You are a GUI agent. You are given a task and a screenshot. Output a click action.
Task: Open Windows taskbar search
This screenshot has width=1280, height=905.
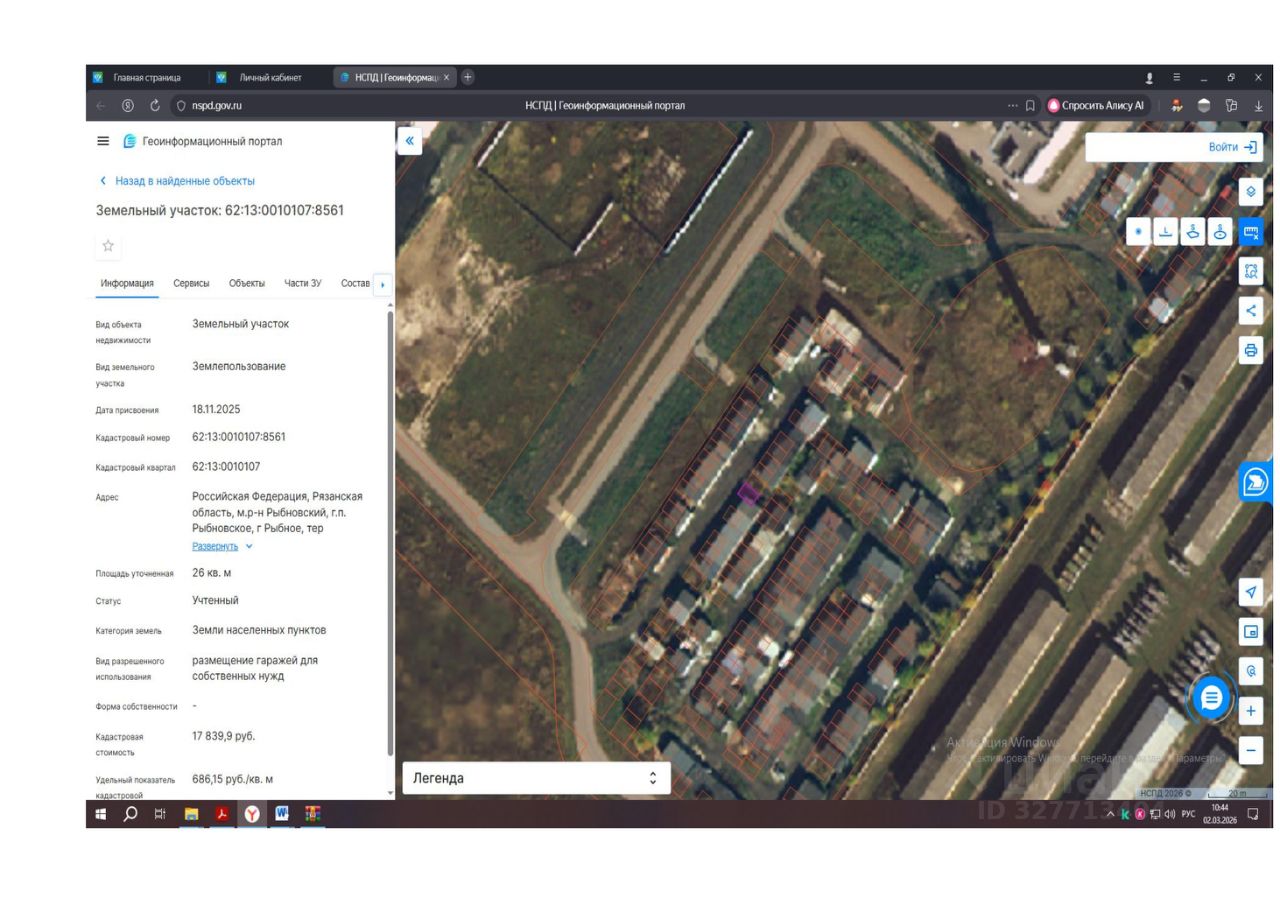(x=130, y=814)
